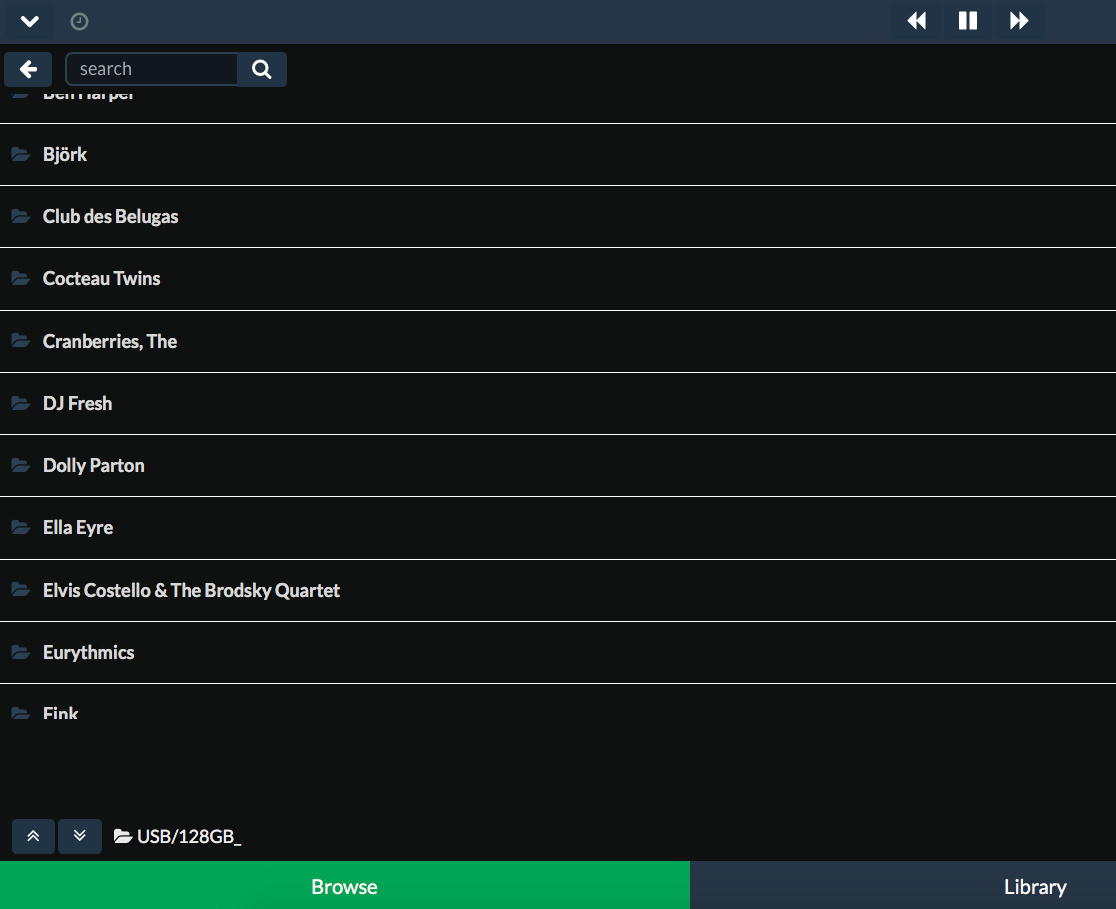Image resolution: width=1116 pixels, height=909 pixels.
Task: Open the Club des Belugas folder
Action: (x=558, y=216)
